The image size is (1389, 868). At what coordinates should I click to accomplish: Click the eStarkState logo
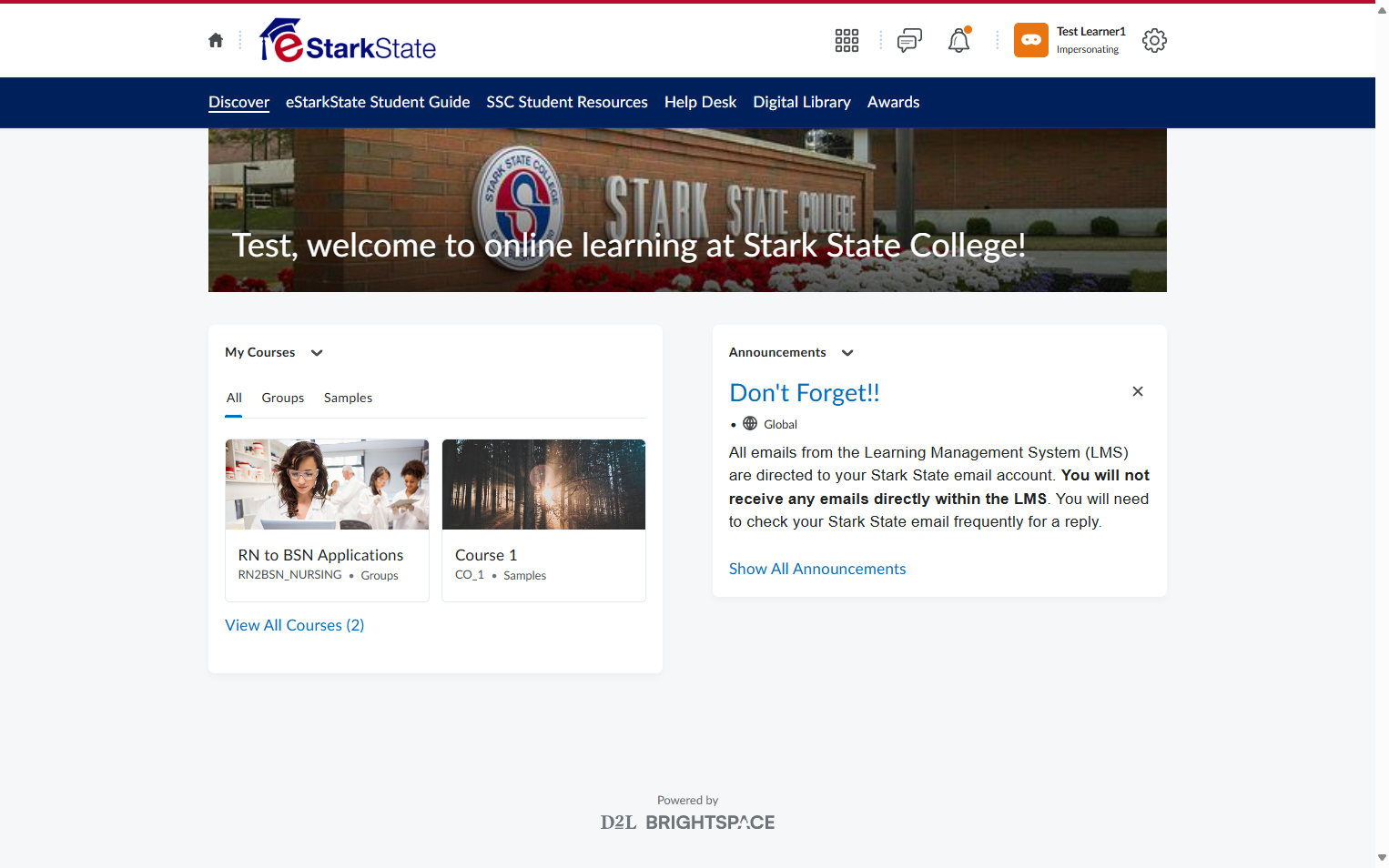point(348,40)
